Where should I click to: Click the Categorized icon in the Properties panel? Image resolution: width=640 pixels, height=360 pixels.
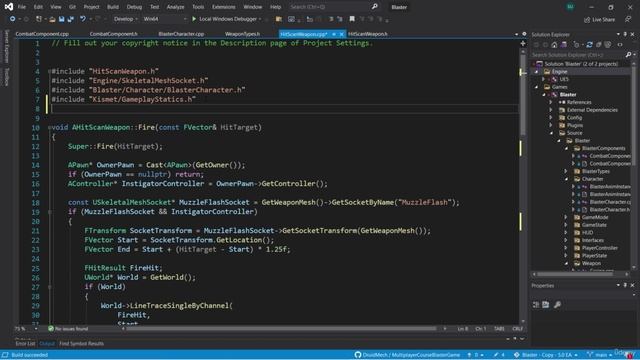point(536,304)
